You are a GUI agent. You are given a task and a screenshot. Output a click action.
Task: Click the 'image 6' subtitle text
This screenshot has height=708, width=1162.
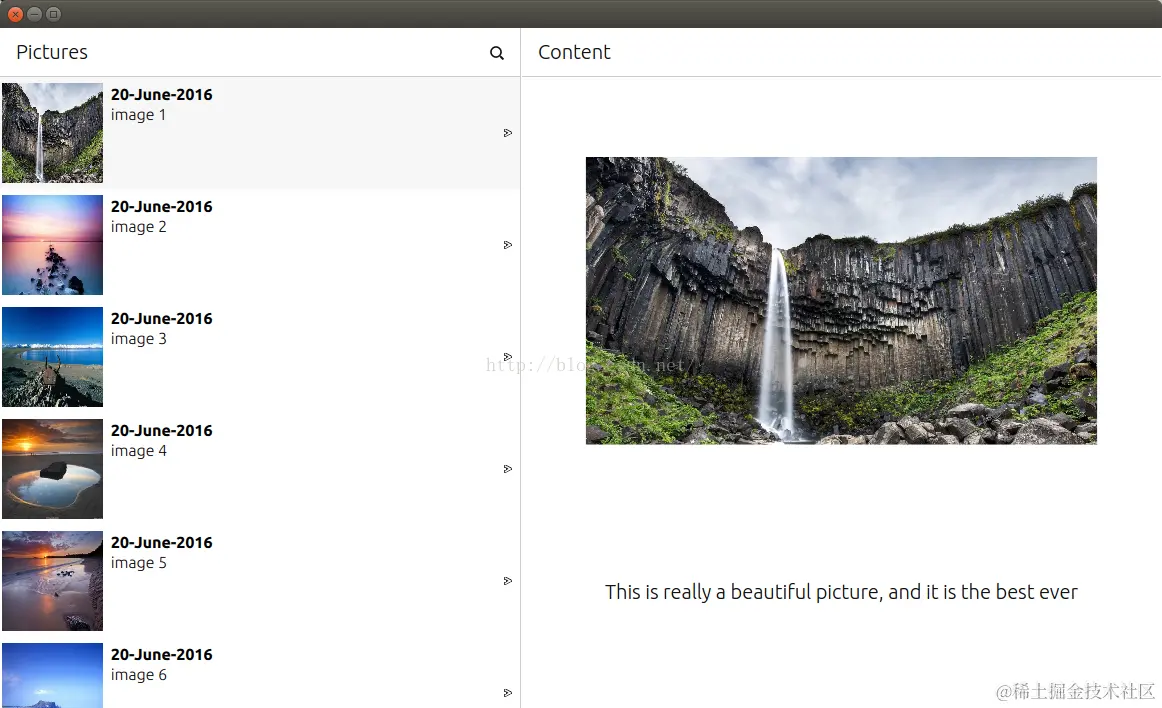click(139, 675)
